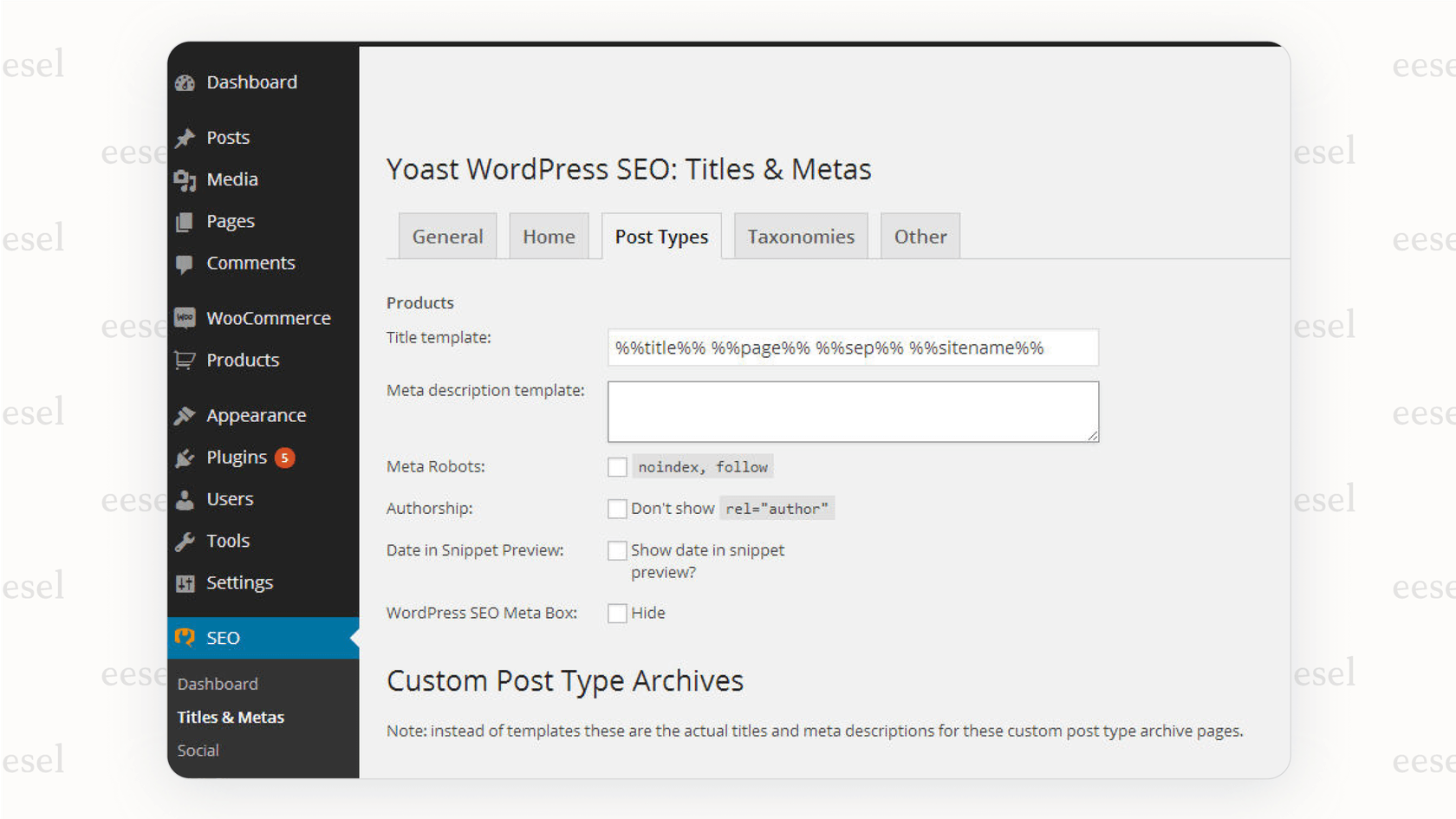This screenshot has height=819, width=1456.
Task: Click the orange Yoast SEO icon
Action: (x=186, y=638)
